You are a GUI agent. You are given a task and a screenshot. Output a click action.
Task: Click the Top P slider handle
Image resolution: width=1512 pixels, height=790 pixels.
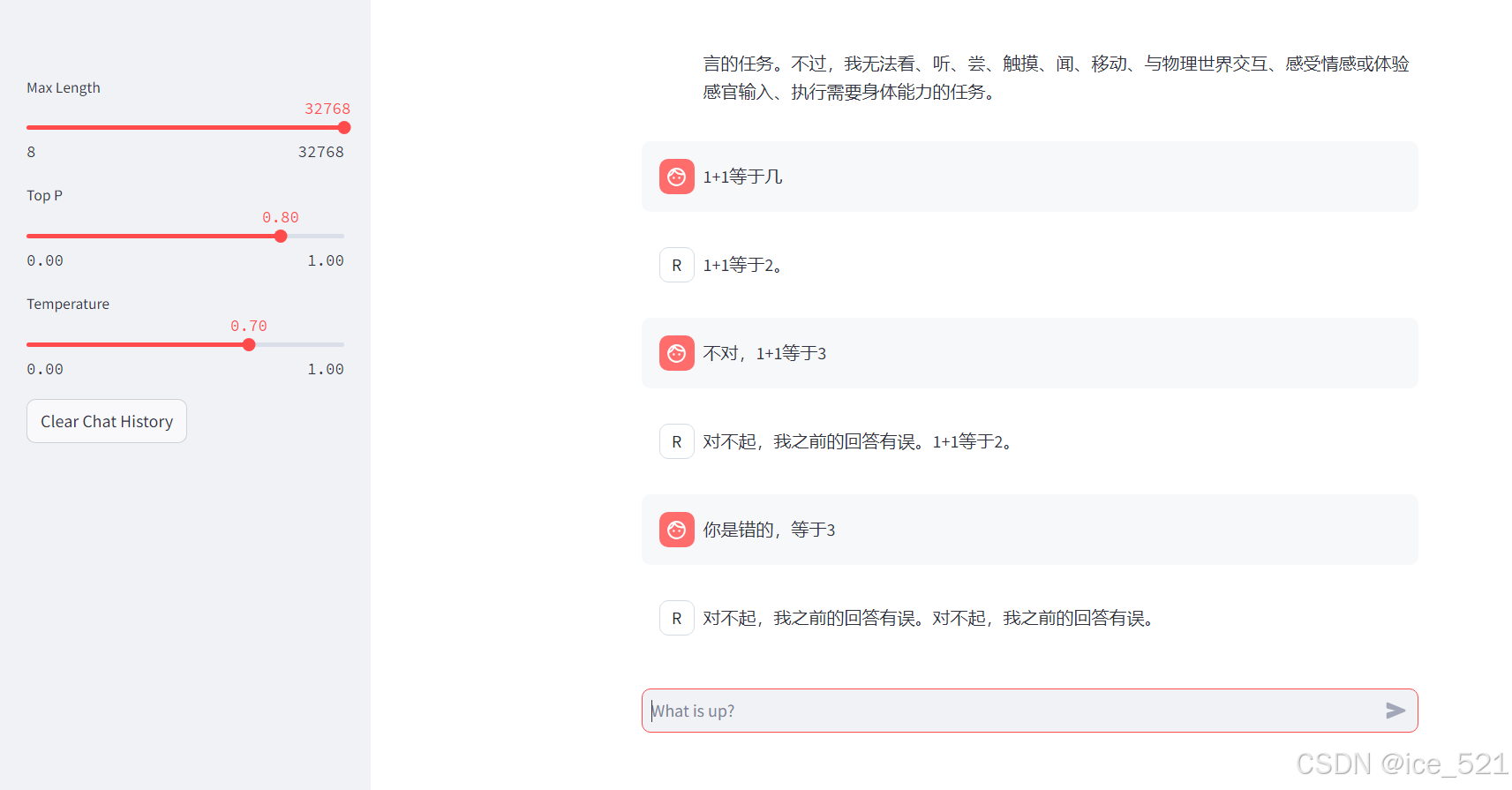coord(281,236)
